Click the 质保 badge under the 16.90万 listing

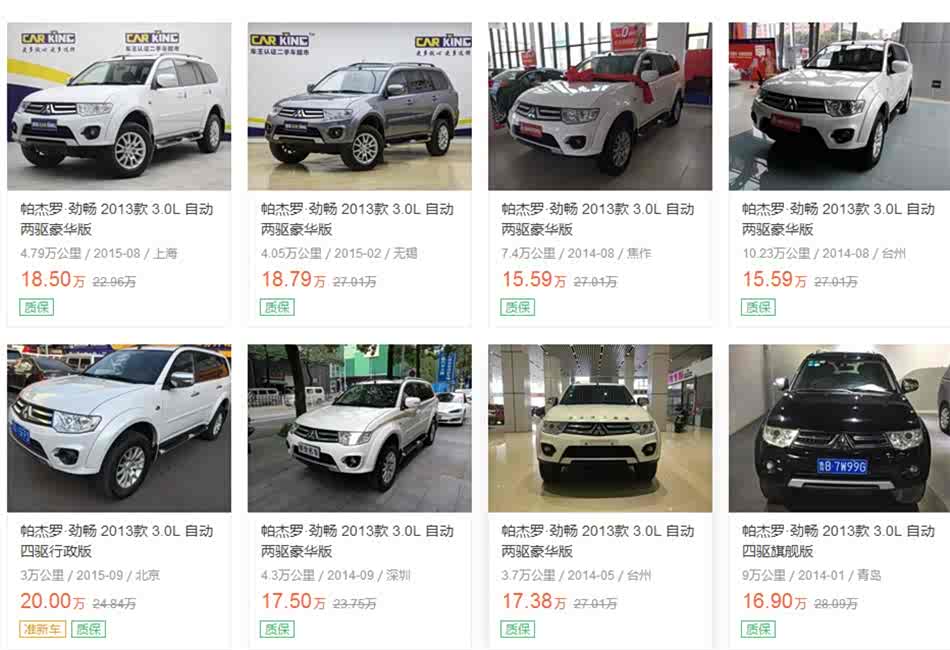click(x=758, y=629)
